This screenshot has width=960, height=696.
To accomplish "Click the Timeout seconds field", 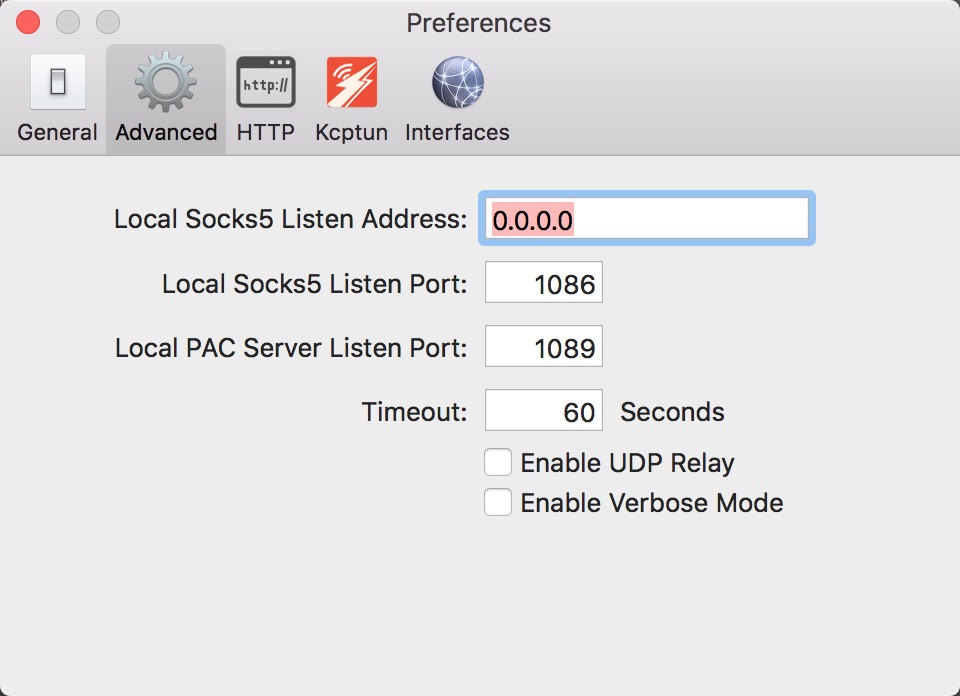I will (544, 411).
